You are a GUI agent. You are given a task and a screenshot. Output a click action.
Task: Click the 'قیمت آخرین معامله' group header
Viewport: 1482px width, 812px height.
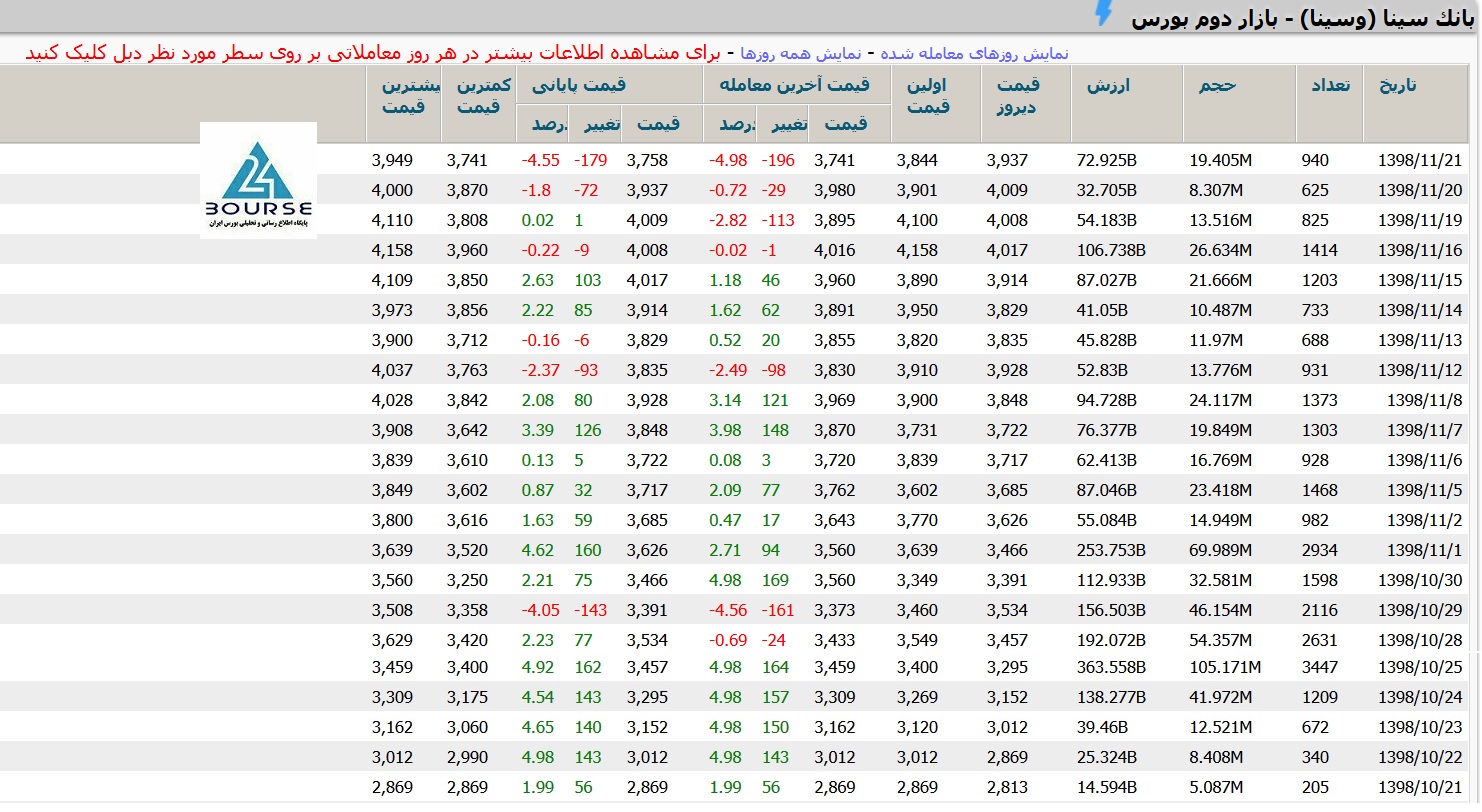pyautogui.click(x=794, y=85)
